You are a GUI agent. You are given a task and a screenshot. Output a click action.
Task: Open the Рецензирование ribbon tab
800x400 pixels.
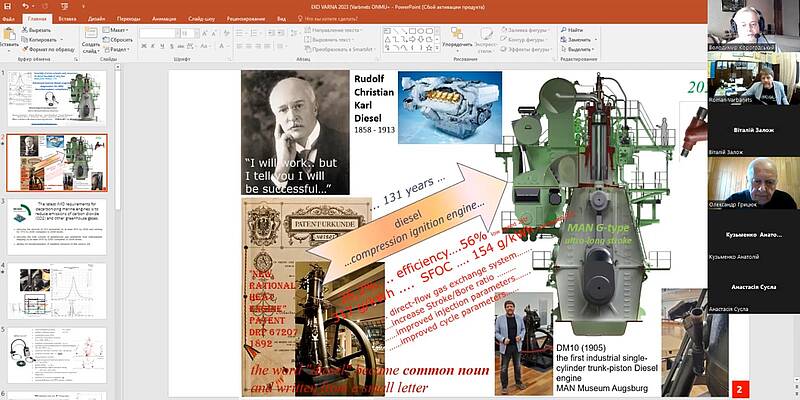point(246,19)
